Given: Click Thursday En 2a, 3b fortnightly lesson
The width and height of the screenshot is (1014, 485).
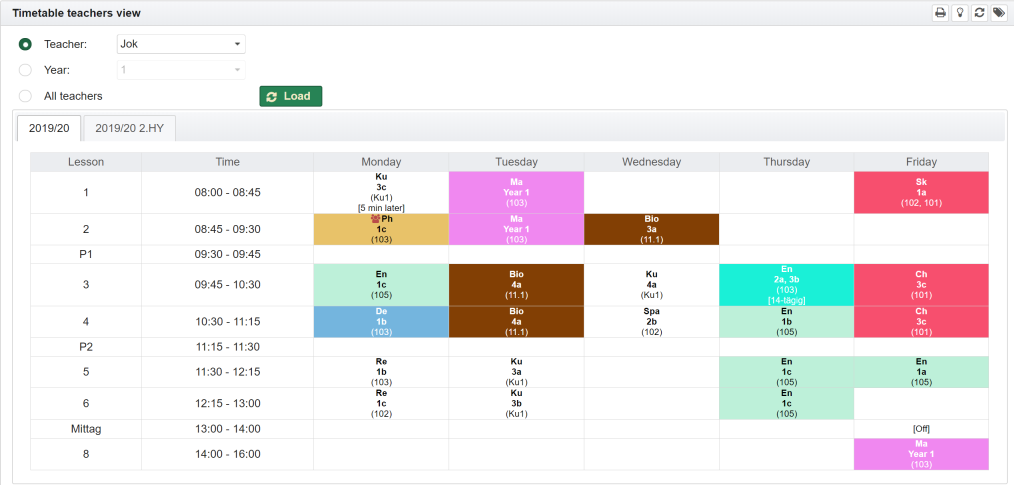Looking at the screenshot, I should pos(786,285).
